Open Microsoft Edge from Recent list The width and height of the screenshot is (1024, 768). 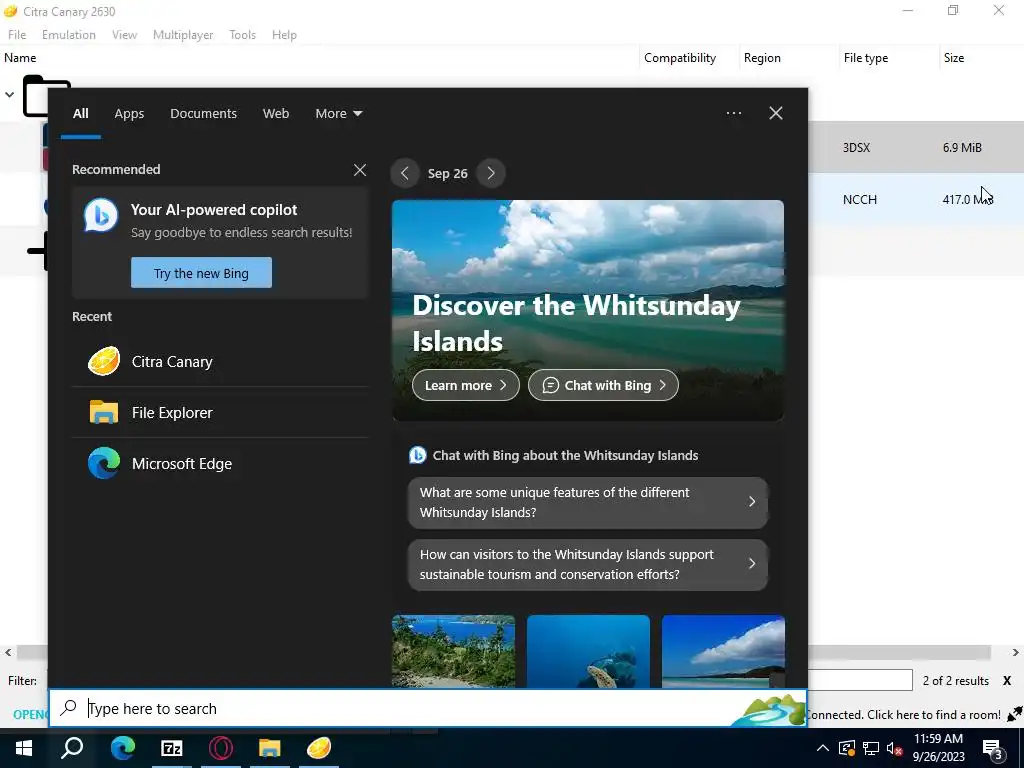click(x=220, y=464)
